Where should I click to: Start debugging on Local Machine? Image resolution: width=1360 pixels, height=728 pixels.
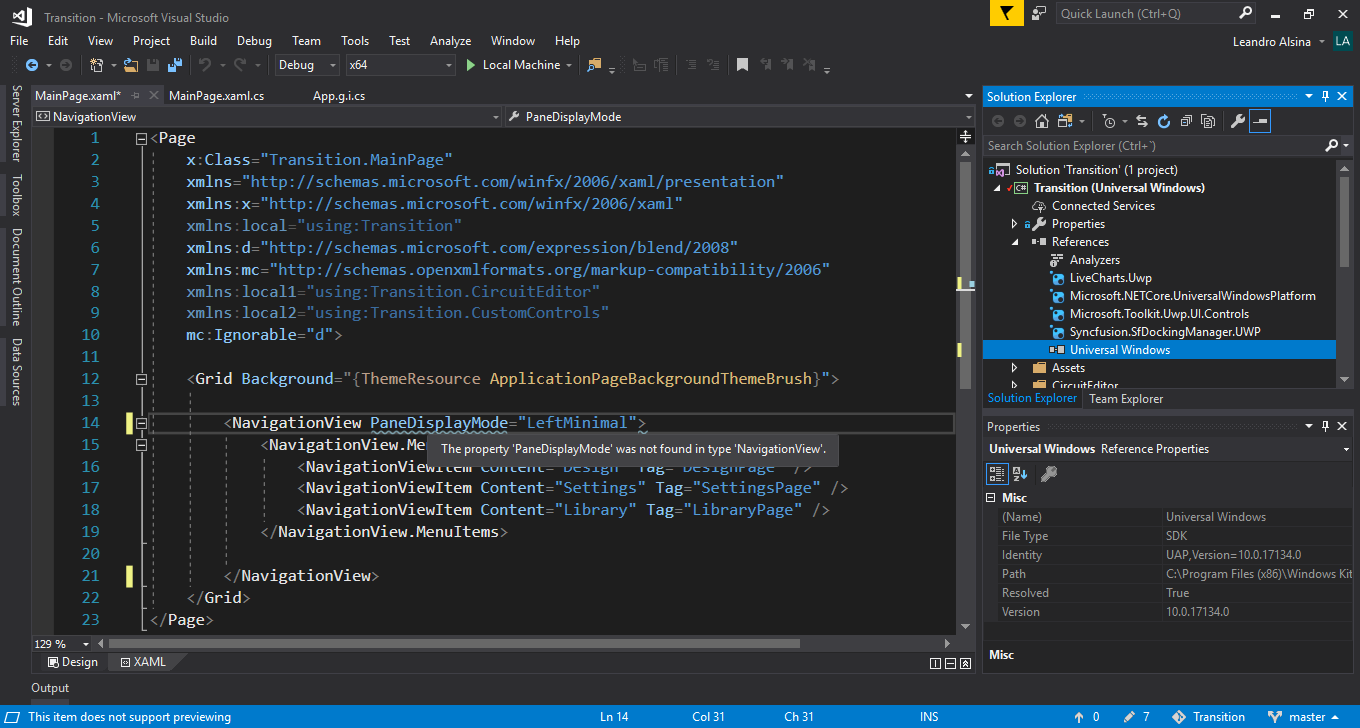[x=512, y=65]
